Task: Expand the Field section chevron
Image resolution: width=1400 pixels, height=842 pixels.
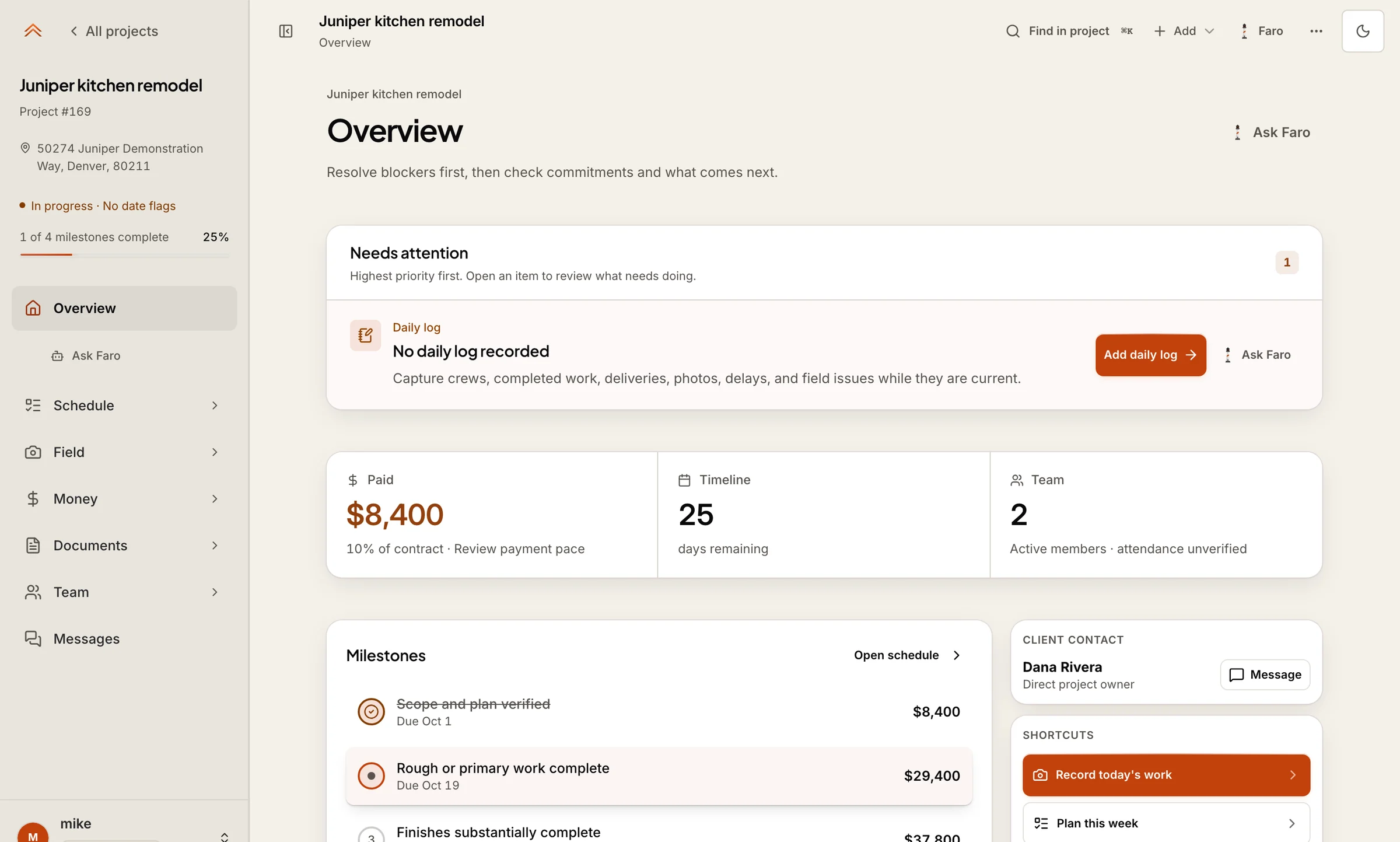Action: click(x=215, y=452)
